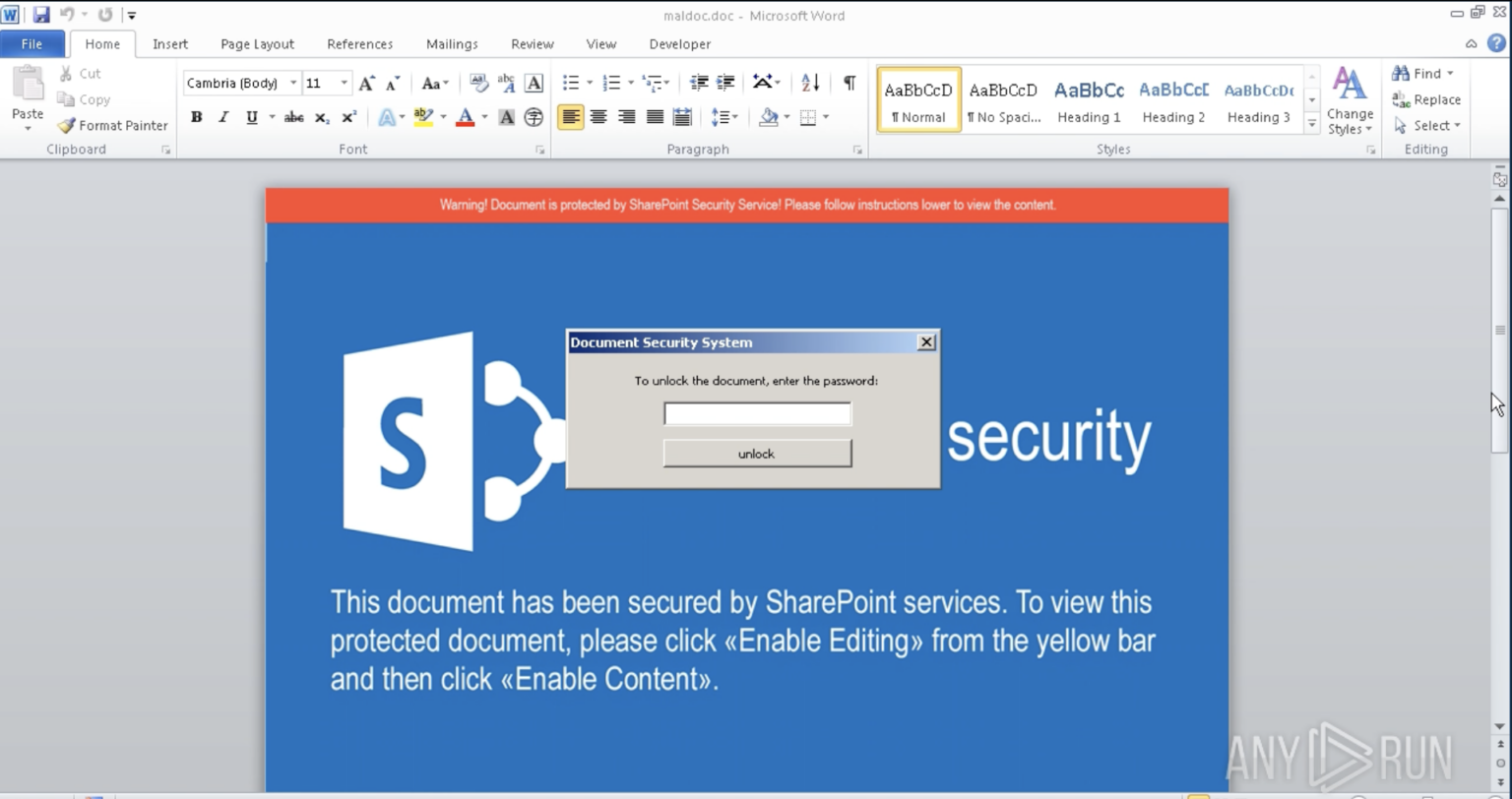Apply subscript formatting
Viewport: 1512px width, 799px height.
(320, 117)
